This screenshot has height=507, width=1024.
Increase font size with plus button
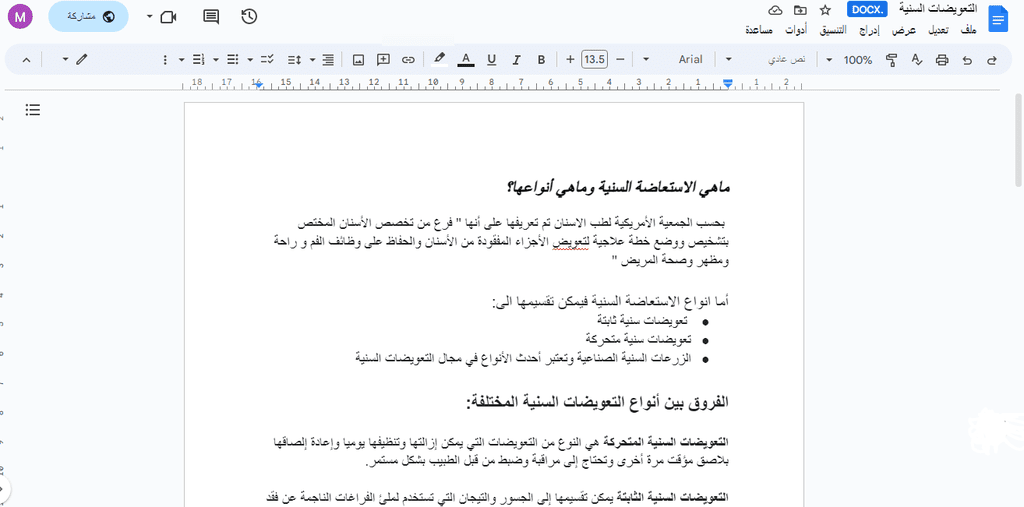[570, 60]
